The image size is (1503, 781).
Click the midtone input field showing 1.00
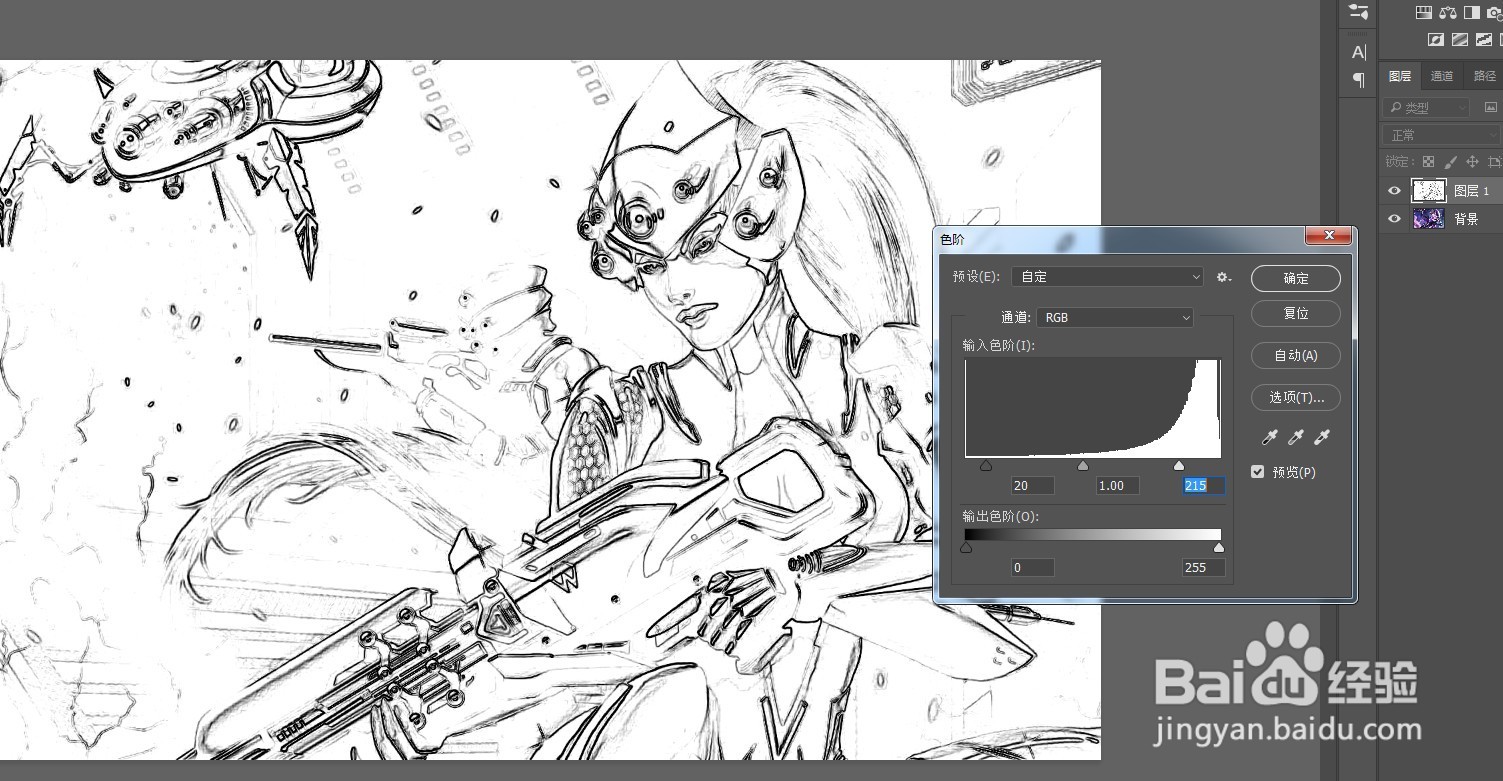[x=1117, y=485]
